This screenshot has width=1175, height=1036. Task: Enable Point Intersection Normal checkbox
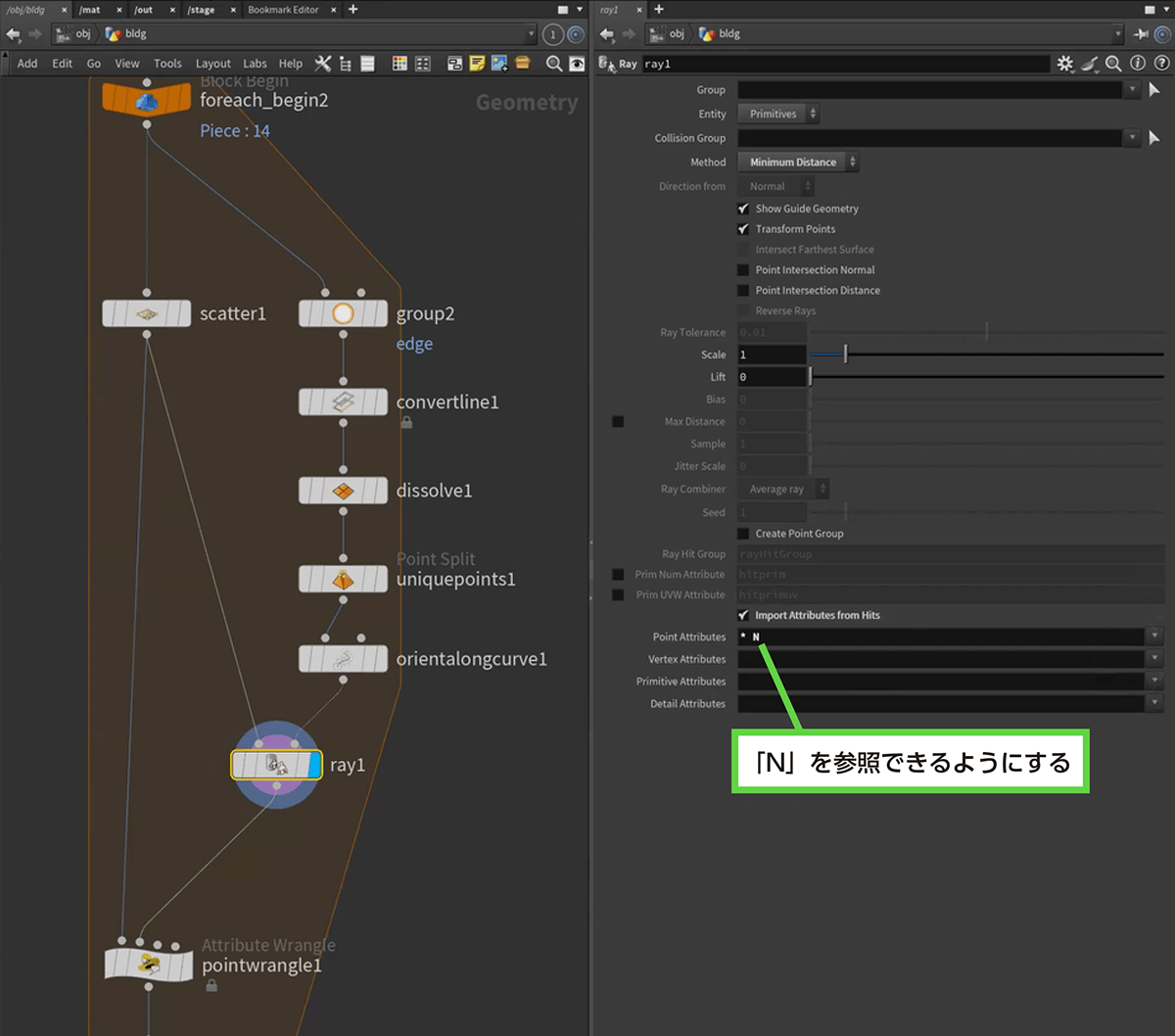[743, 270]
